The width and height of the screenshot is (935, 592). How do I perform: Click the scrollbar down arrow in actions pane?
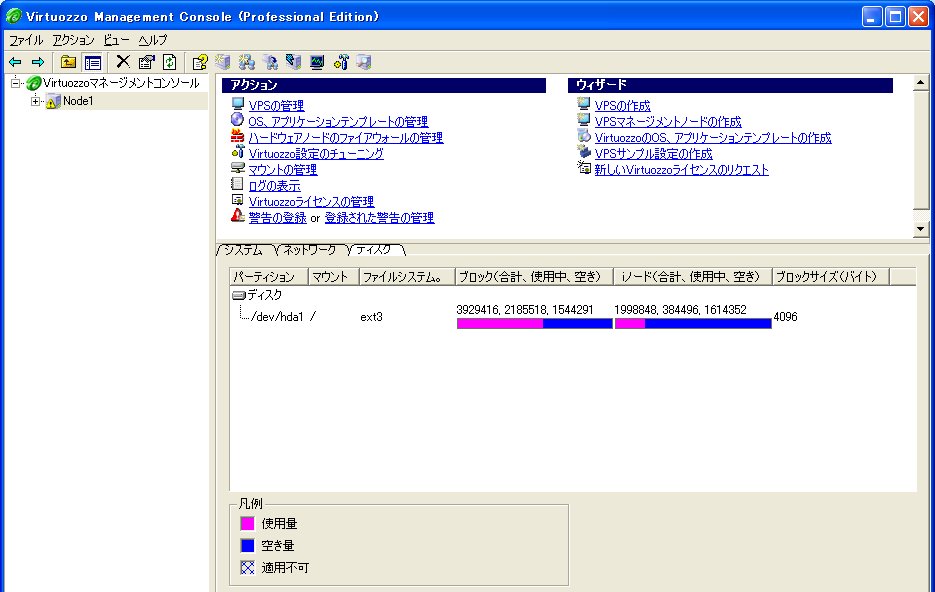(x=921, y=228)
